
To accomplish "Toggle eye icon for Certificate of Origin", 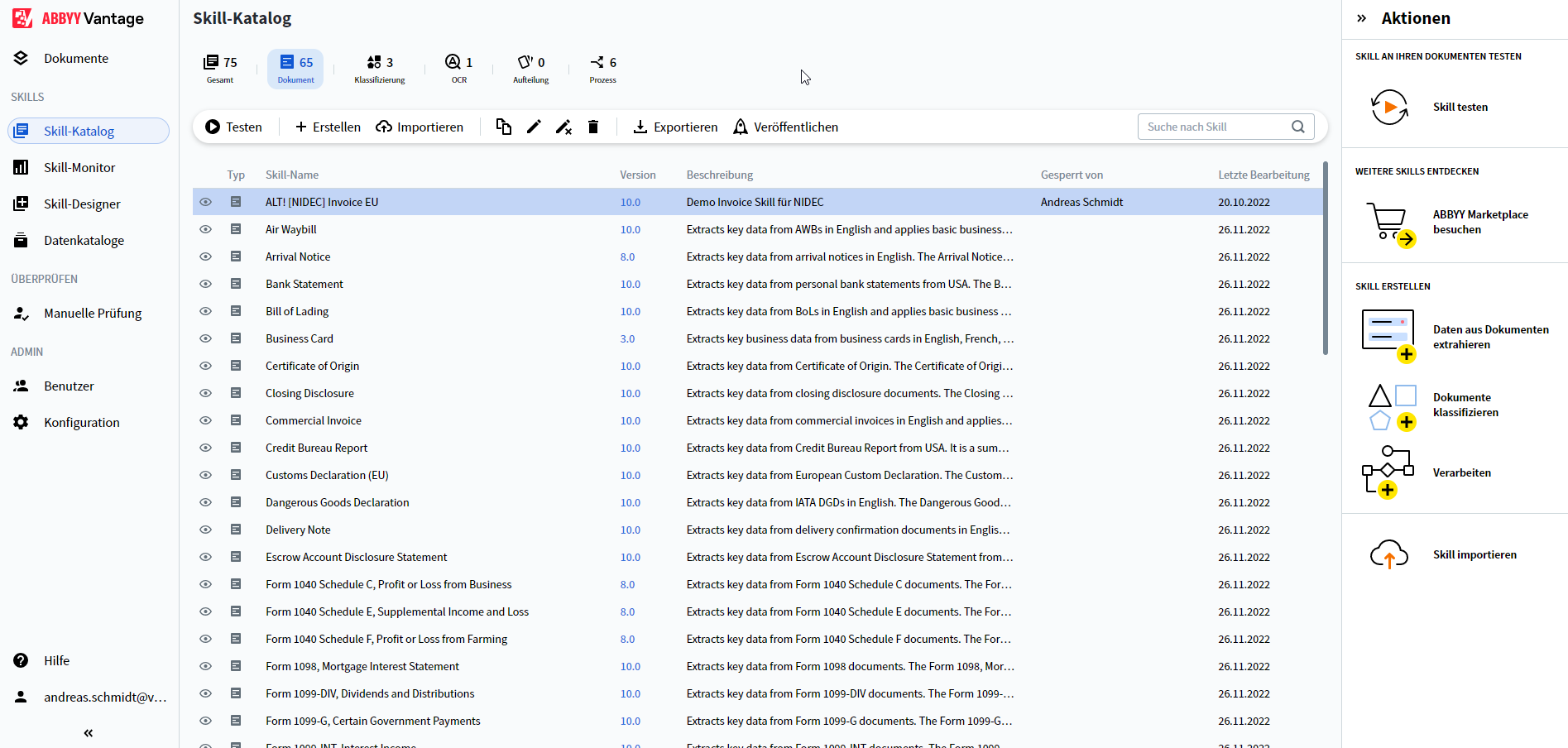I will [x=206, y=366].
